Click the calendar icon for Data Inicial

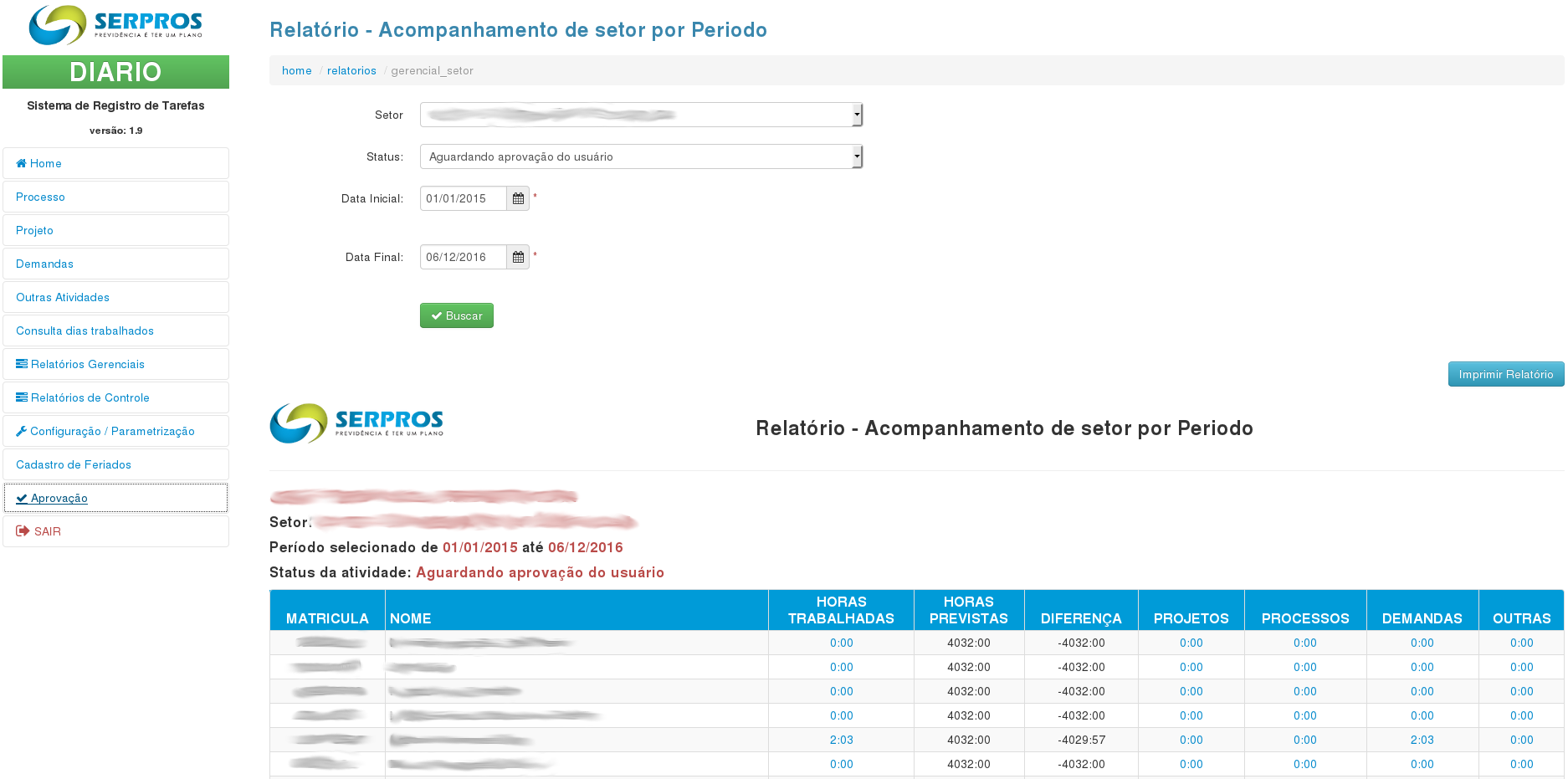click(518, 198)
